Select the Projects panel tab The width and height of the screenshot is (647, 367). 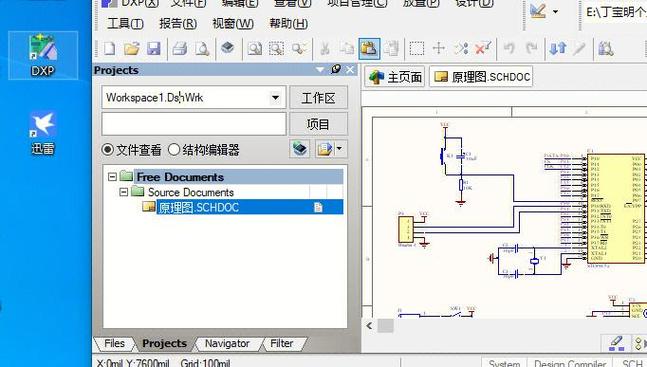164,343
